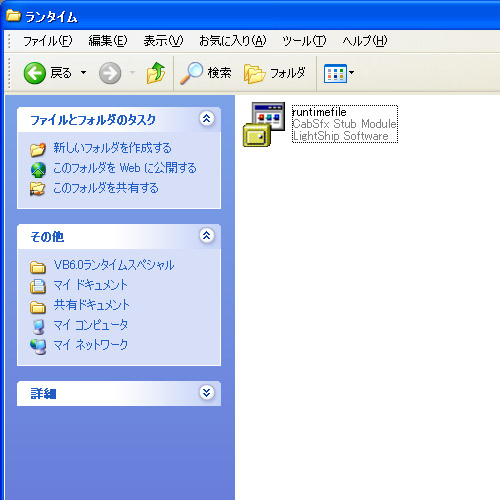Expand the 詳細 details panel

point(207,393)
